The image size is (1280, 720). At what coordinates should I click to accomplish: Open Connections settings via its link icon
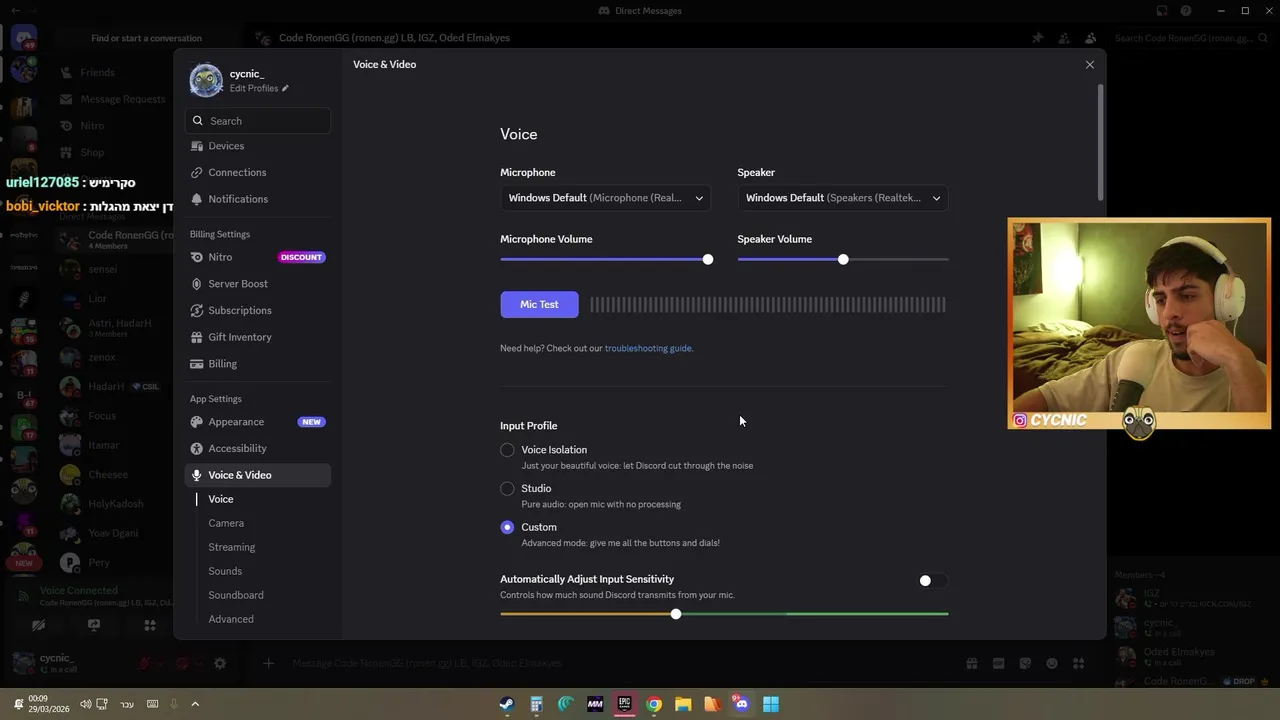tap(197, 172)
